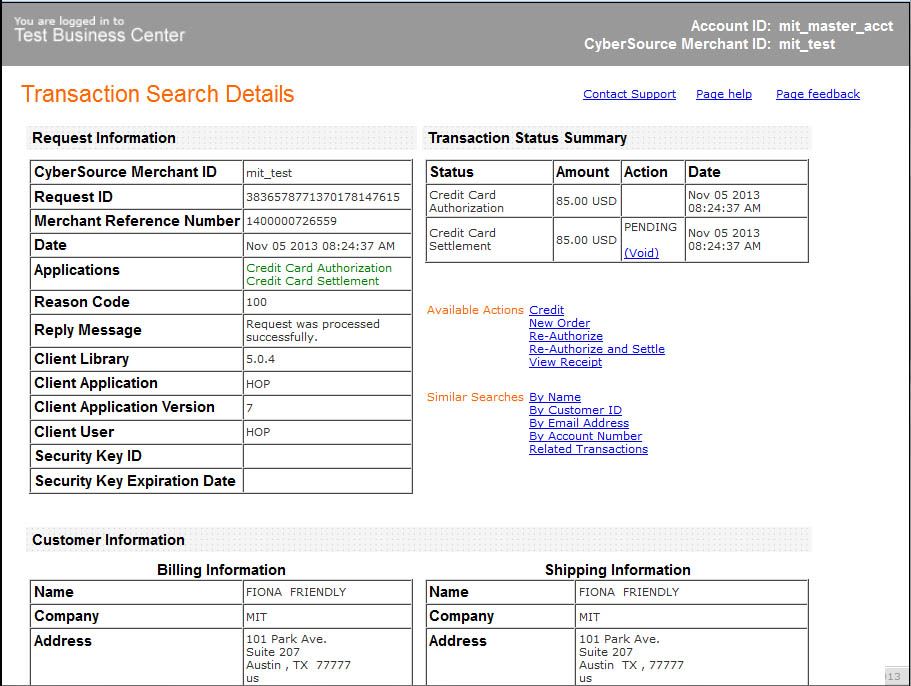The width and height of the screenshot is (911, 686).
Task: Search similar transactions By Customer ID
Action: (x=575, y=410)
